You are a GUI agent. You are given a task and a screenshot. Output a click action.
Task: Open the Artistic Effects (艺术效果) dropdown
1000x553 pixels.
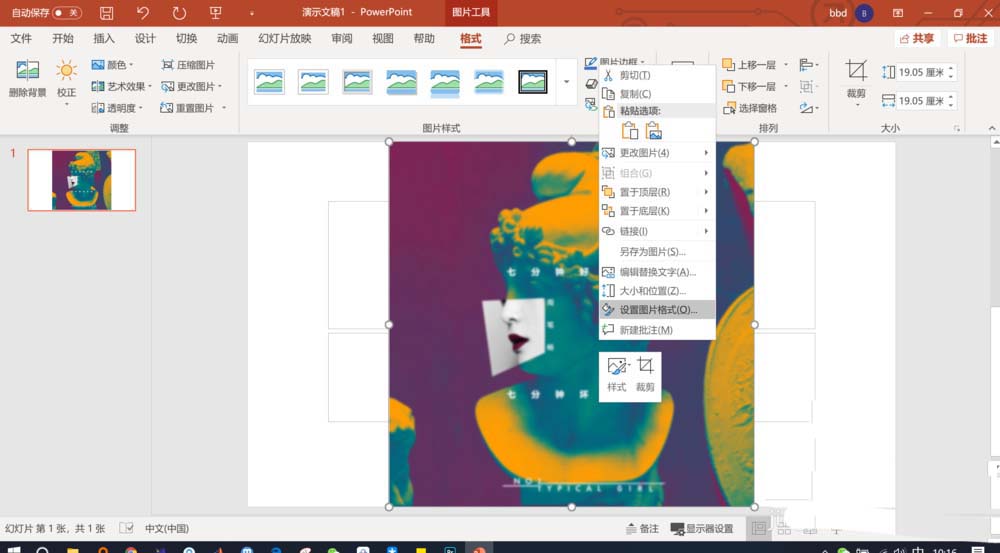[121, 86]
